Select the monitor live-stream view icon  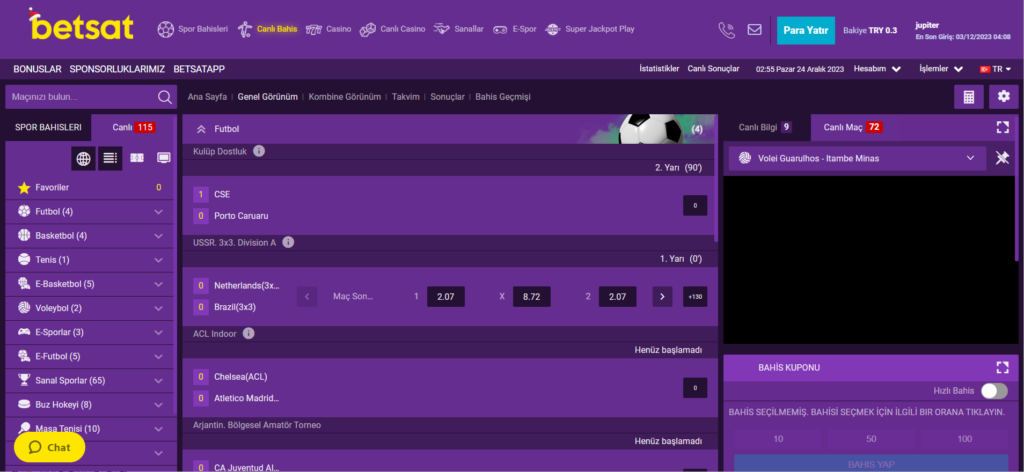click(x=164, y=158)
